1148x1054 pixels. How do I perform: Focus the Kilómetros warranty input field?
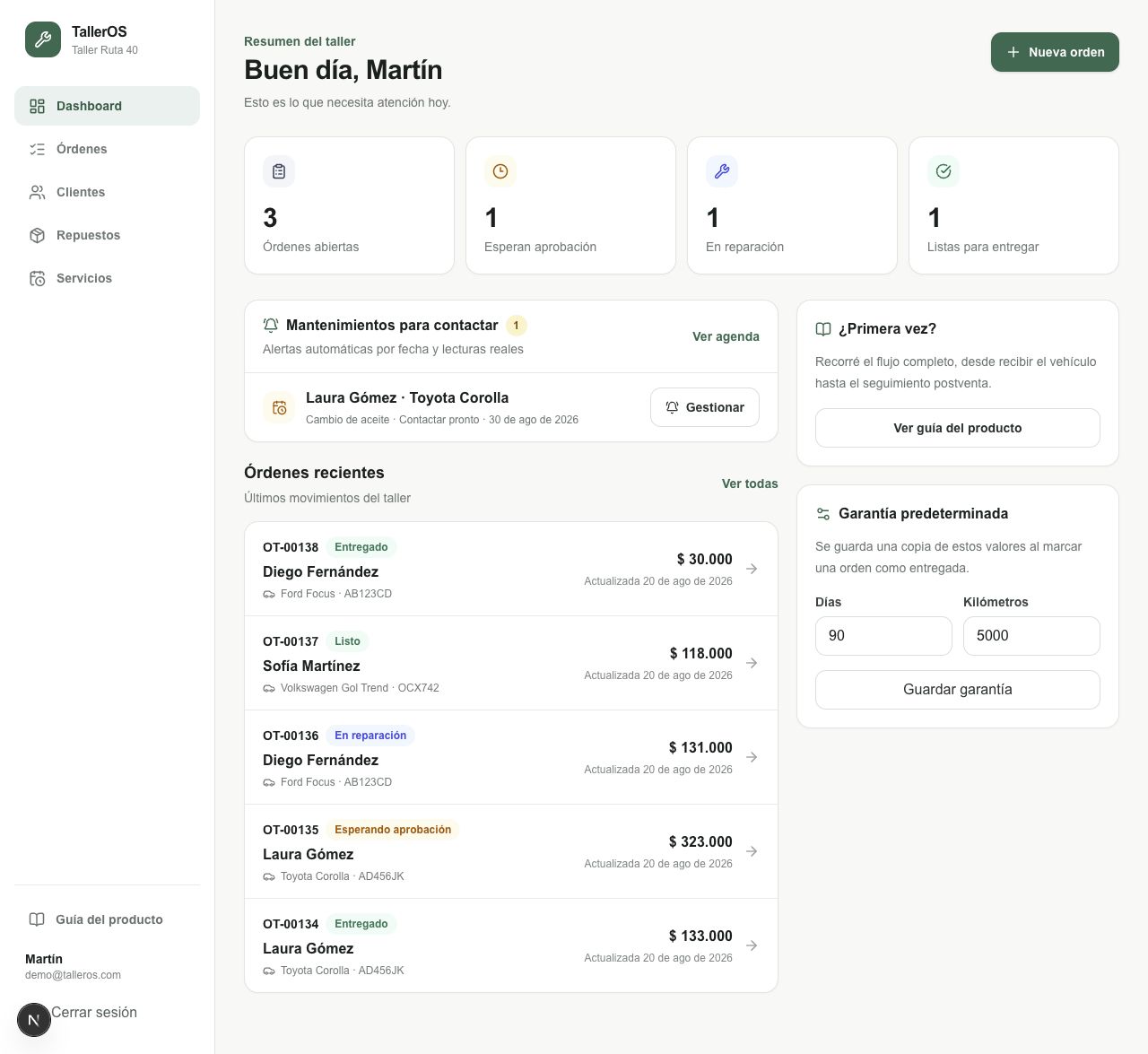(1031, 636)
